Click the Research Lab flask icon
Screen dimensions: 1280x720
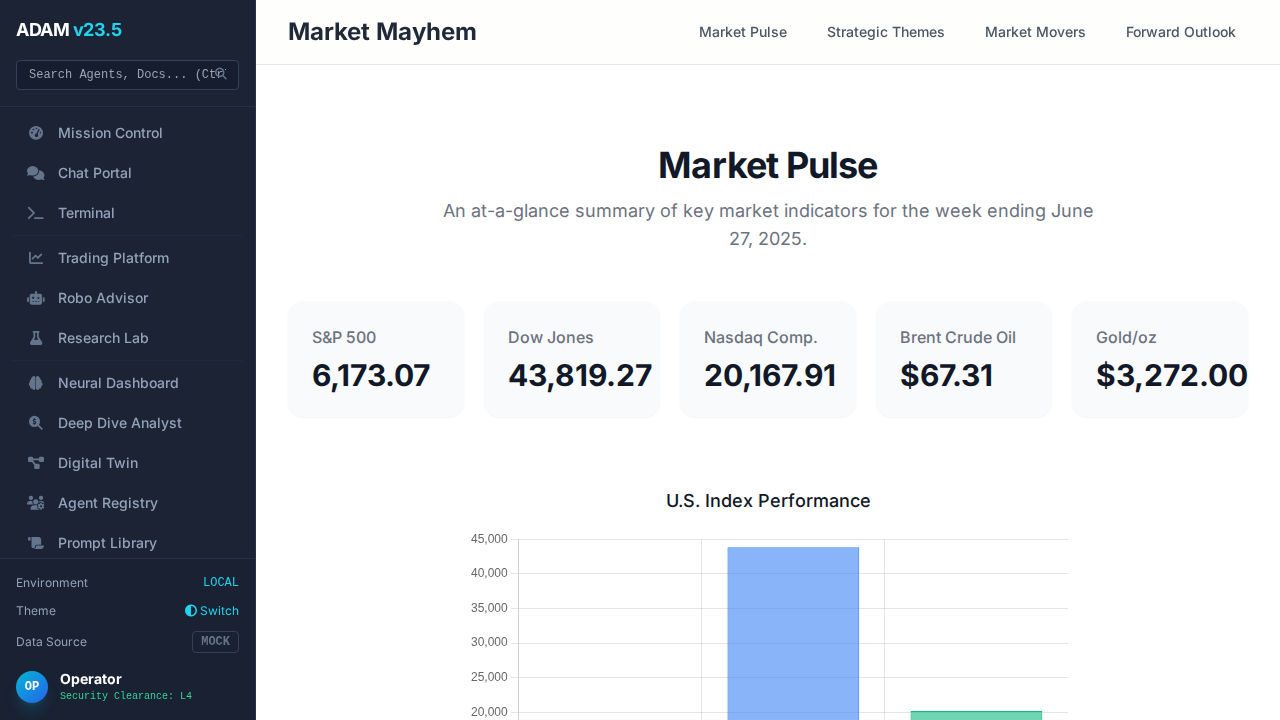coord(36,338)
